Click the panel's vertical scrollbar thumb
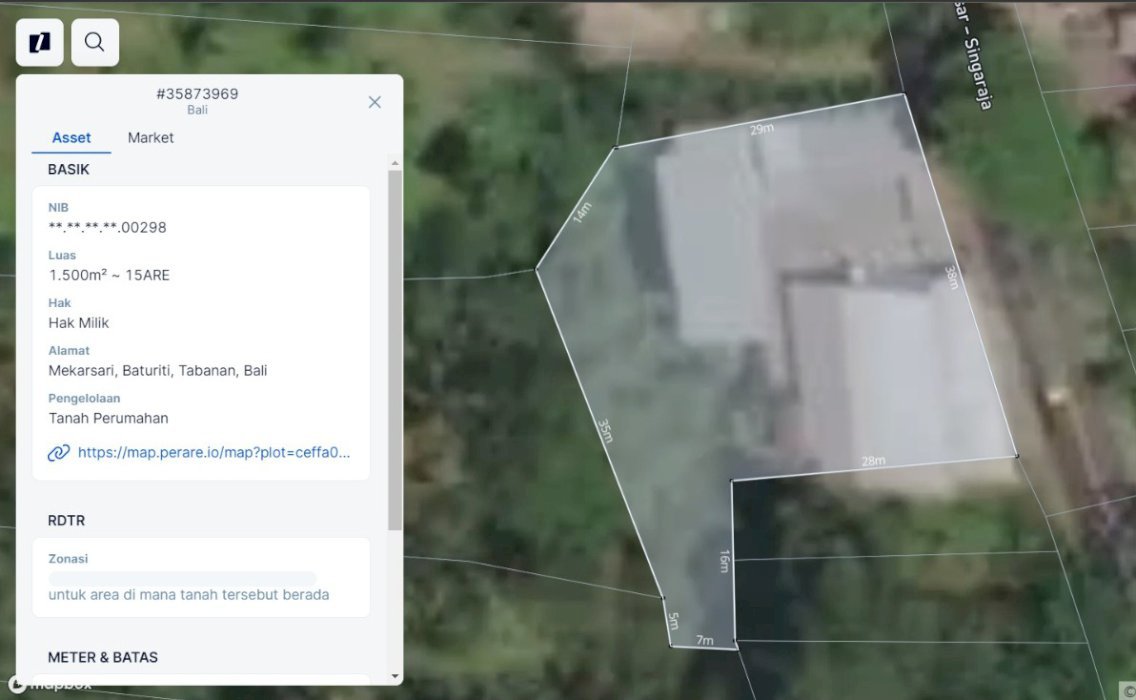This screenshot has height=700, width=1136. (x=395, y=350)
